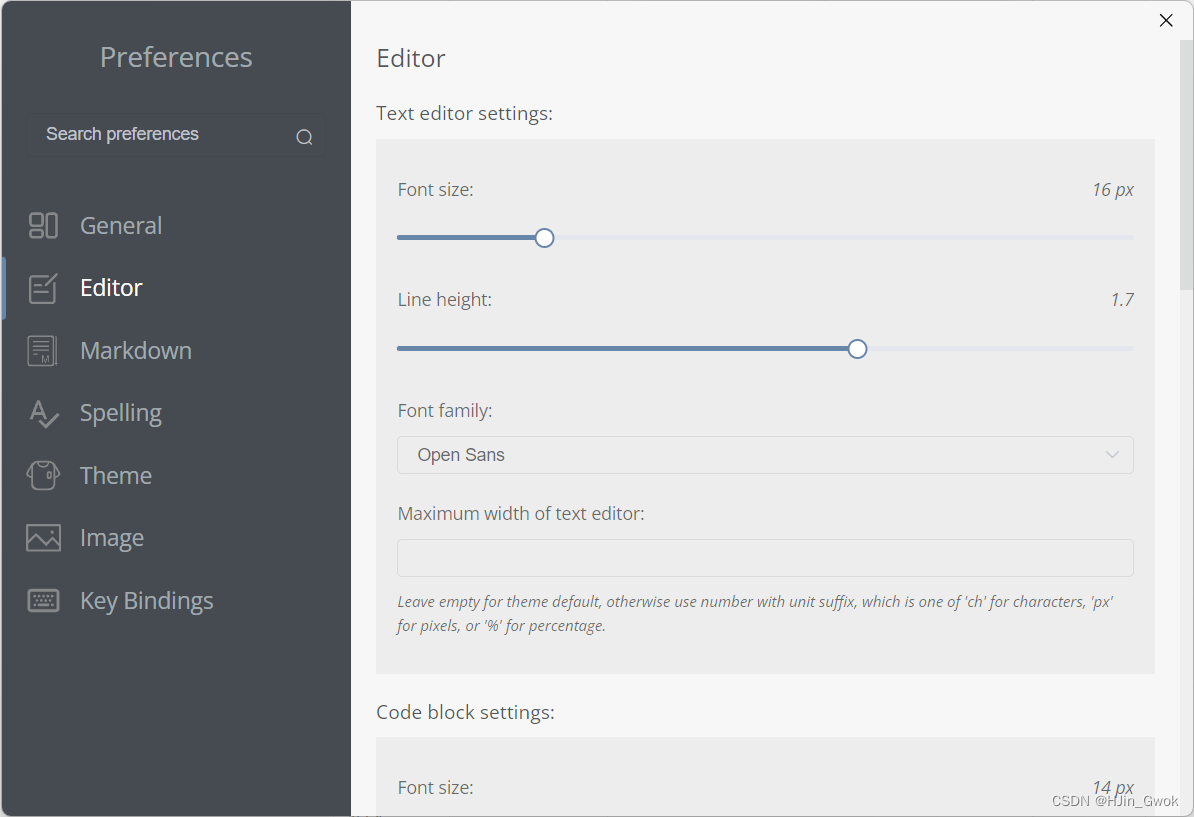1194x817 pixels.
Task: Click the Theme shirt icon
Action: [43, 476]
